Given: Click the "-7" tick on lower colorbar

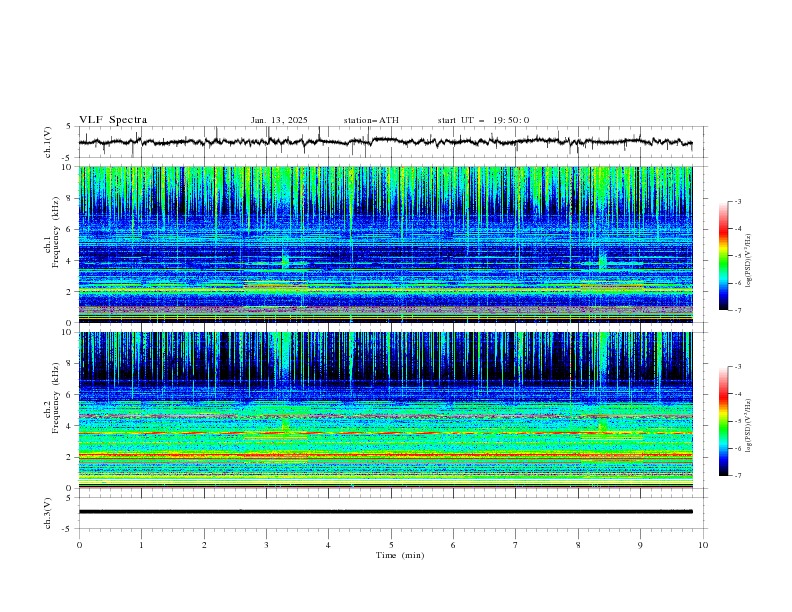Looking at the screenshot, I should pyautogui.click(x=737, y=476).
